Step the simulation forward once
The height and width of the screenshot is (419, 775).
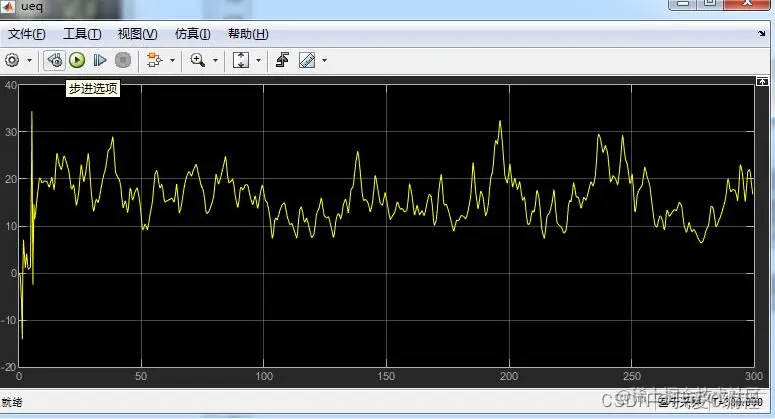(x=100, y=60)
